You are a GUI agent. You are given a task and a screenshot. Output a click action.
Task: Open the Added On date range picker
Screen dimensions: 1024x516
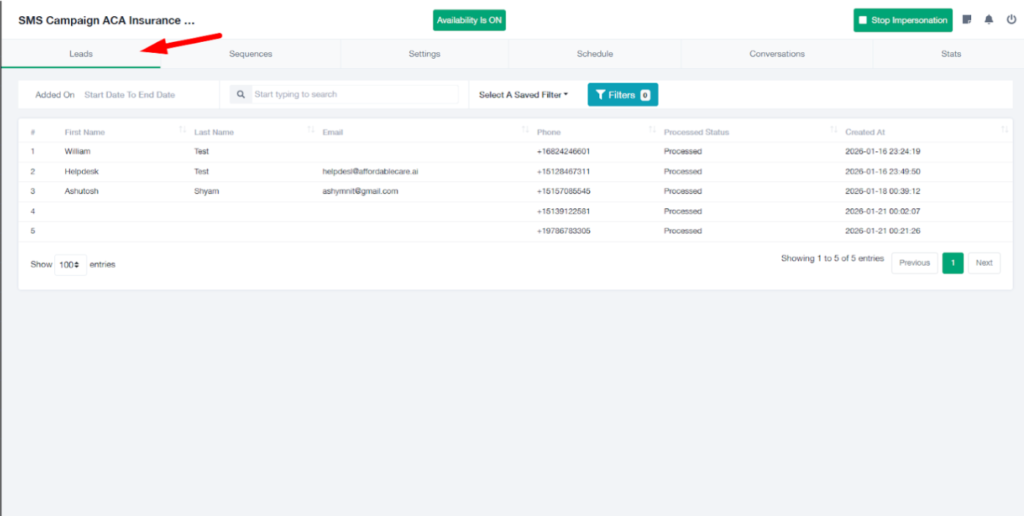(x=129, y=95)
